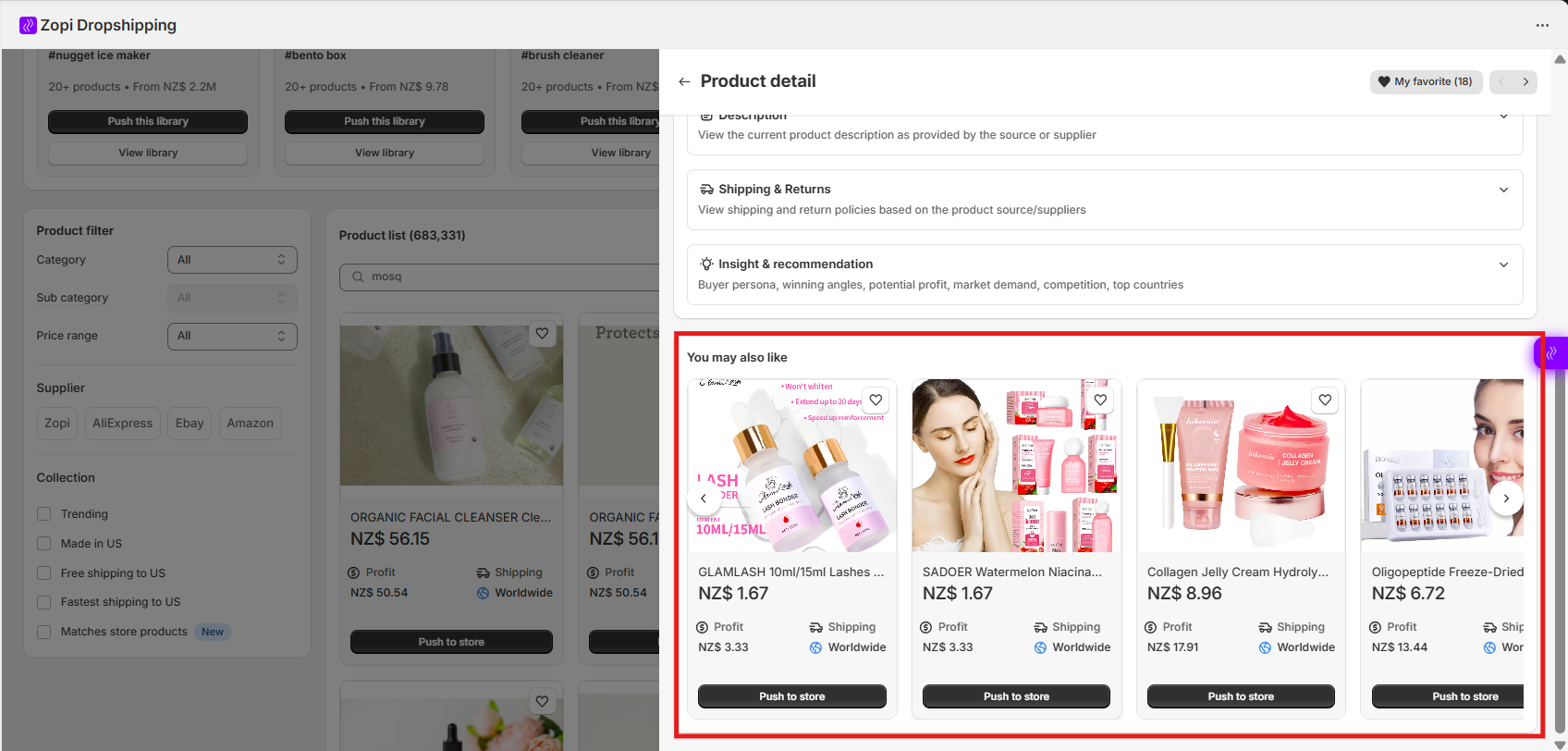This screenshot has height=751, width=1568.
Task: Open the Price range dropdown
Action: coord(232,336)
